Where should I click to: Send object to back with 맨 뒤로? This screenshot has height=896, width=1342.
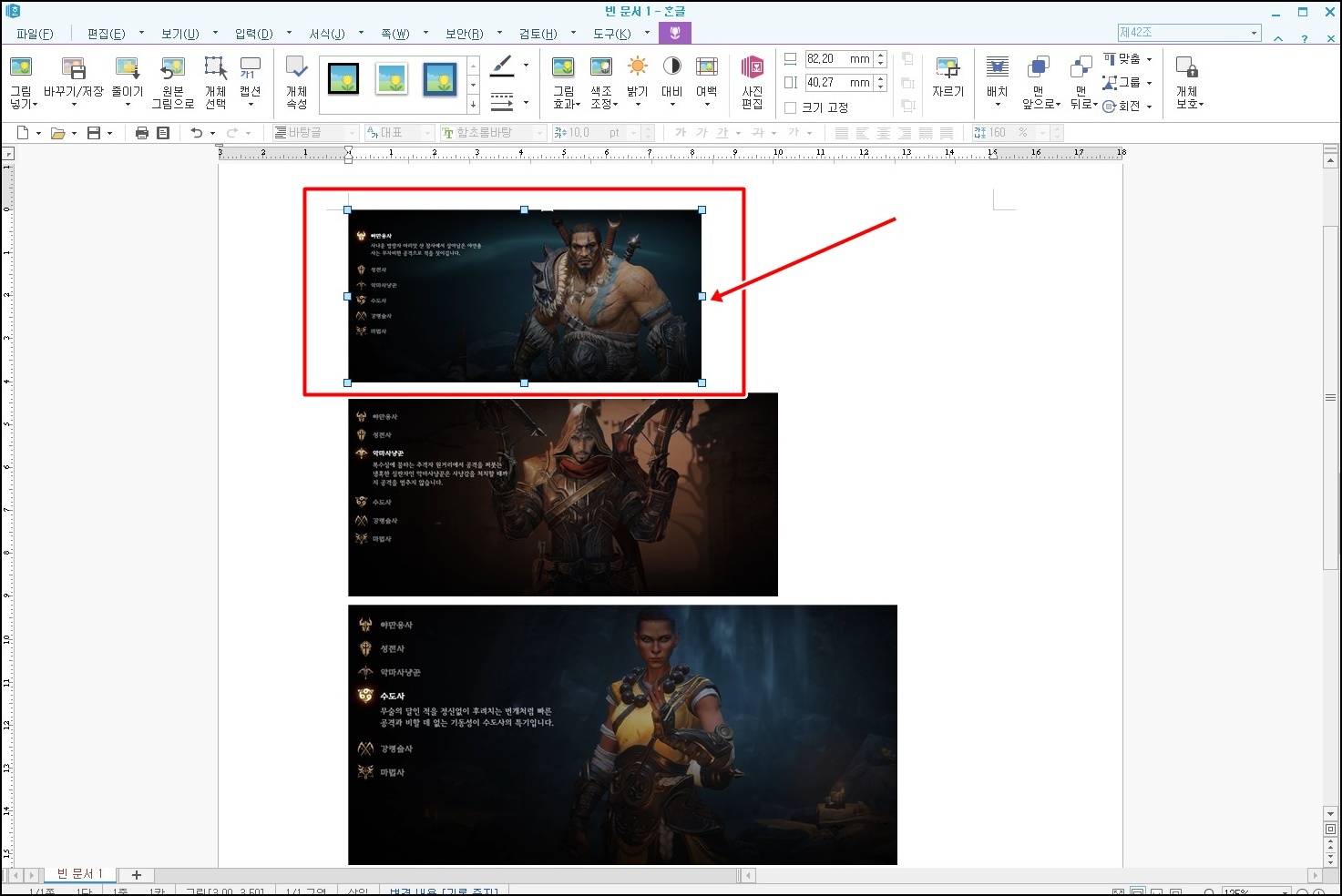(1081, 82)
